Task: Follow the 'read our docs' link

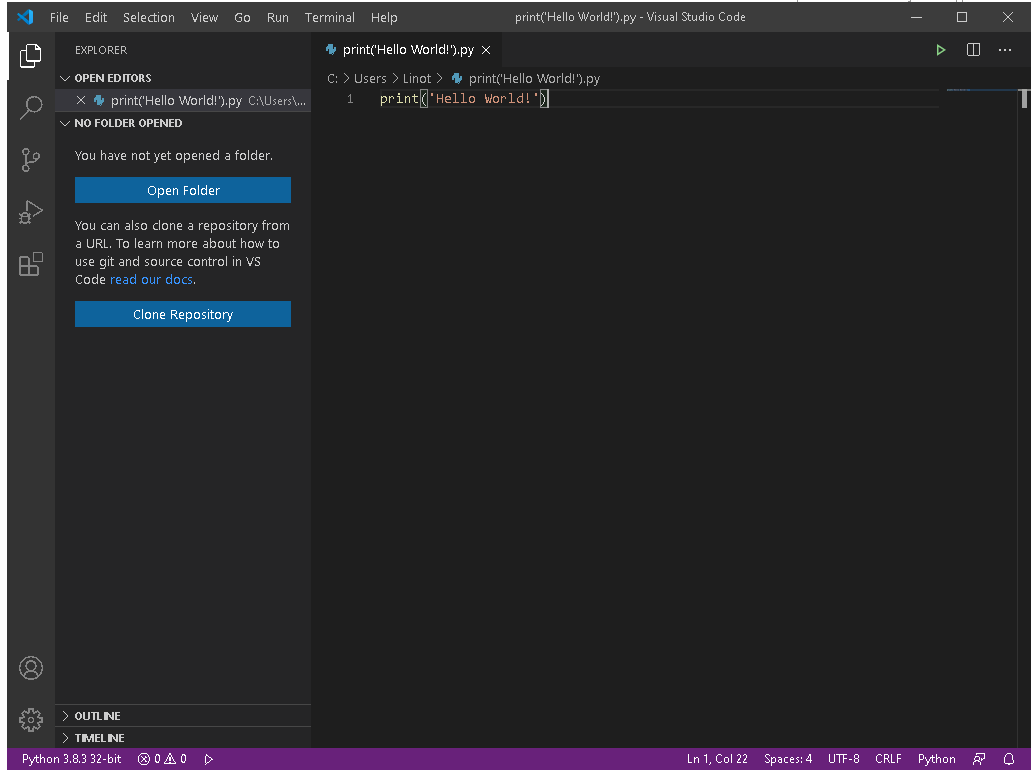Action: 151,280
